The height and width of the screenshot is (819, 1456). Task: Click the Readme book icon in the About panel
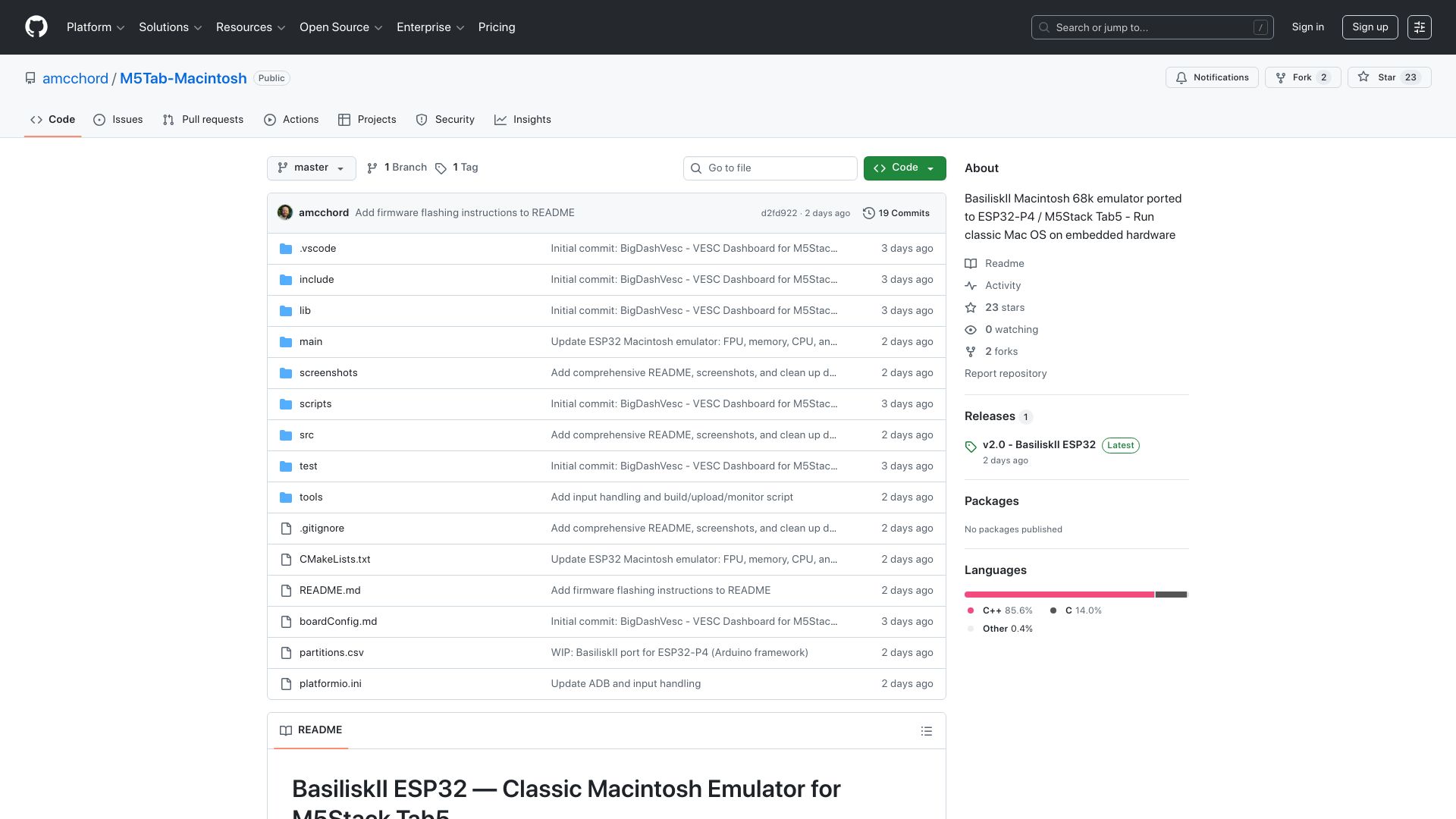click(971, 264)
